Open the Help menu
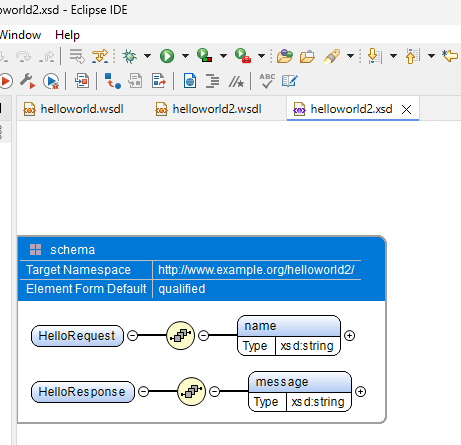This screenshot has height=445, width=461. coord(67,35)
